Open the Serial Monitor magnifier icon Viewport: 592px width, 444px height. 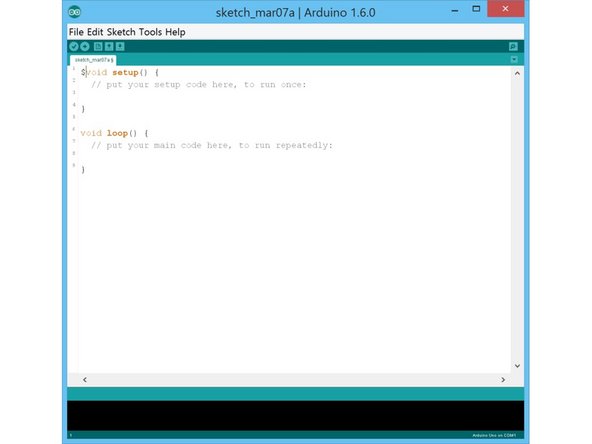click(513, 46)
